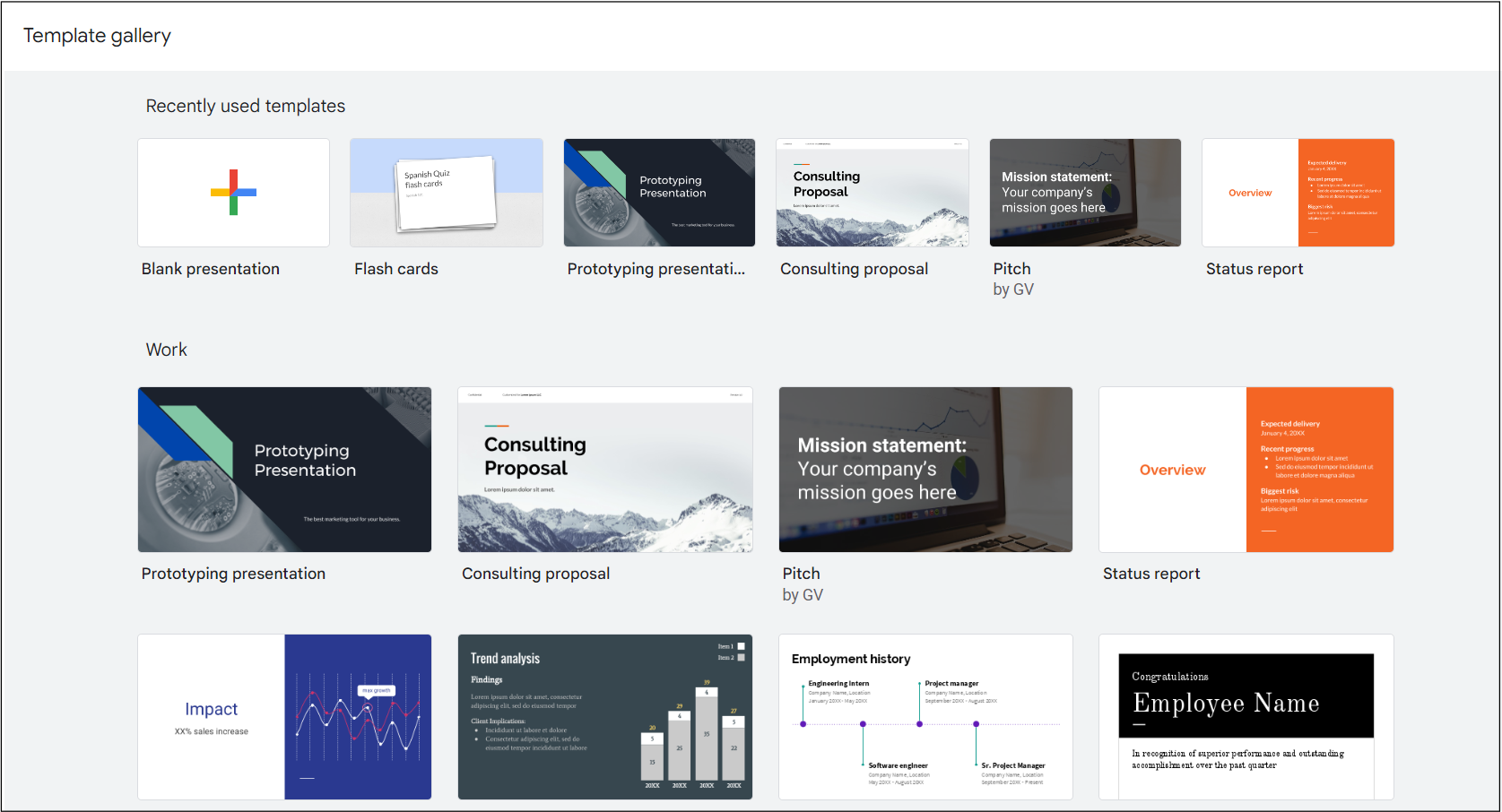The image size is (1502, 812).
Task: Click the Flash cards label text
Action: coord(396,268)
